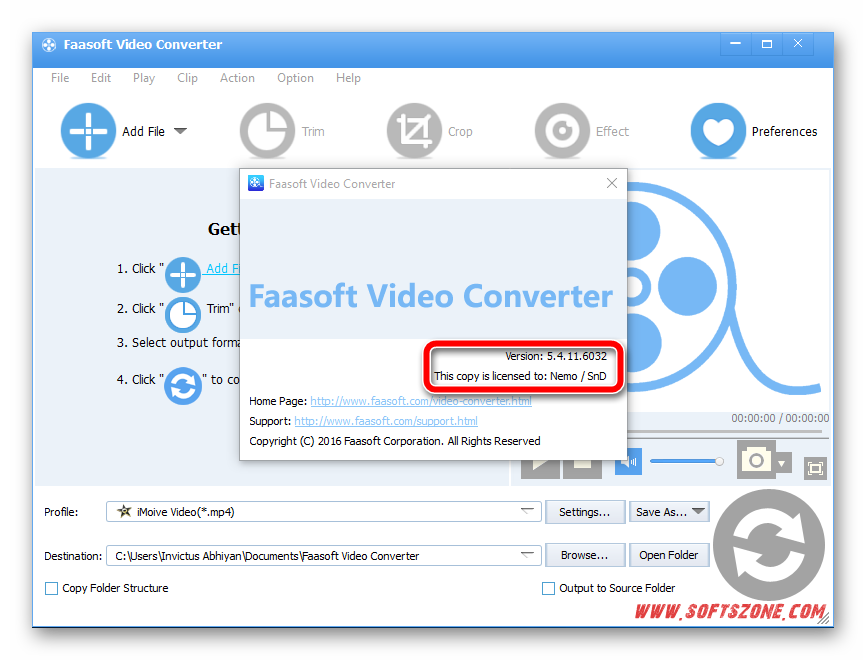
Task: Select the Crop tool icon
Action: [414, 131]
